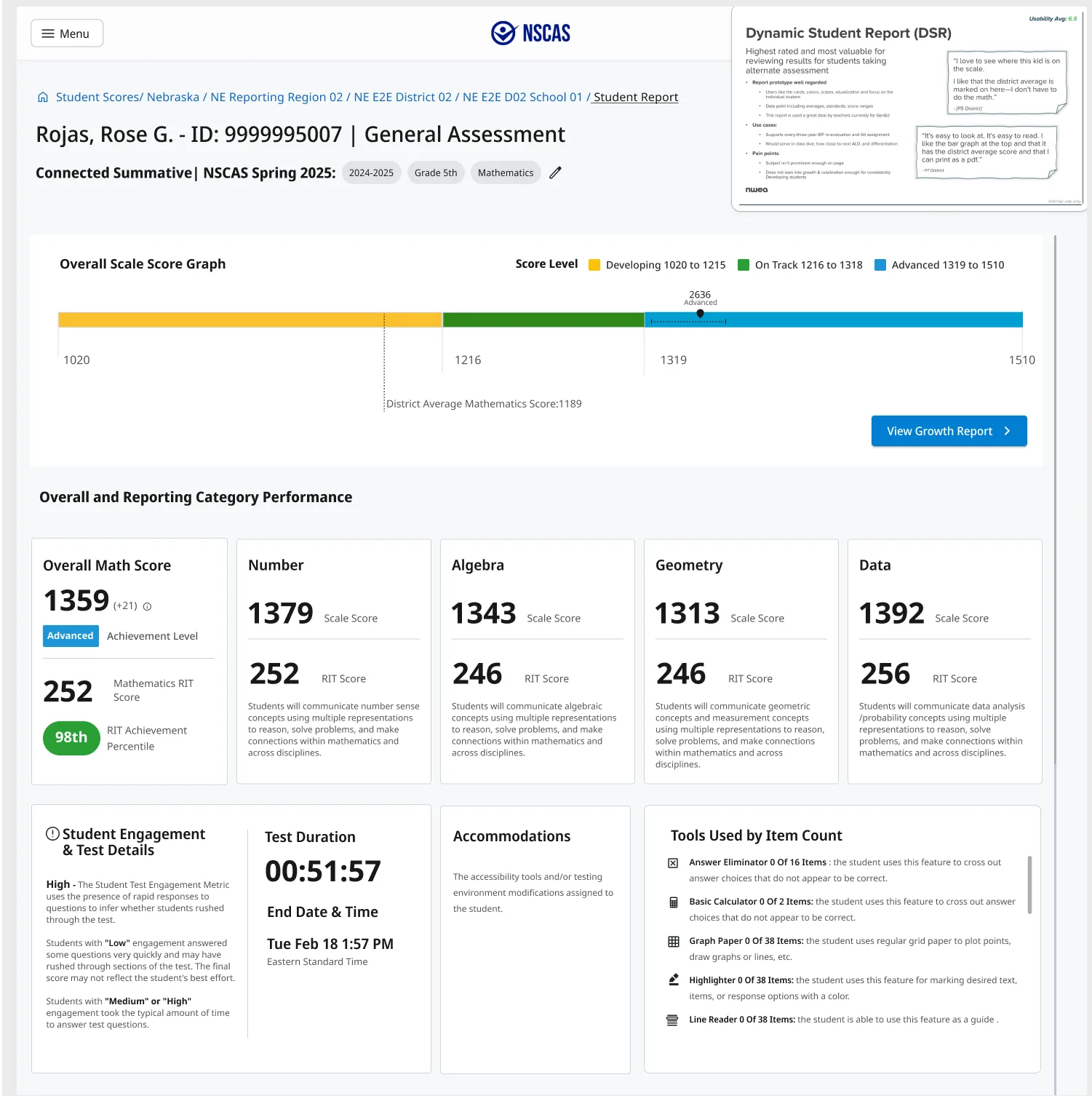
Task: Click the Graph Paper tool icon
Action: click(x=673, y=942)
